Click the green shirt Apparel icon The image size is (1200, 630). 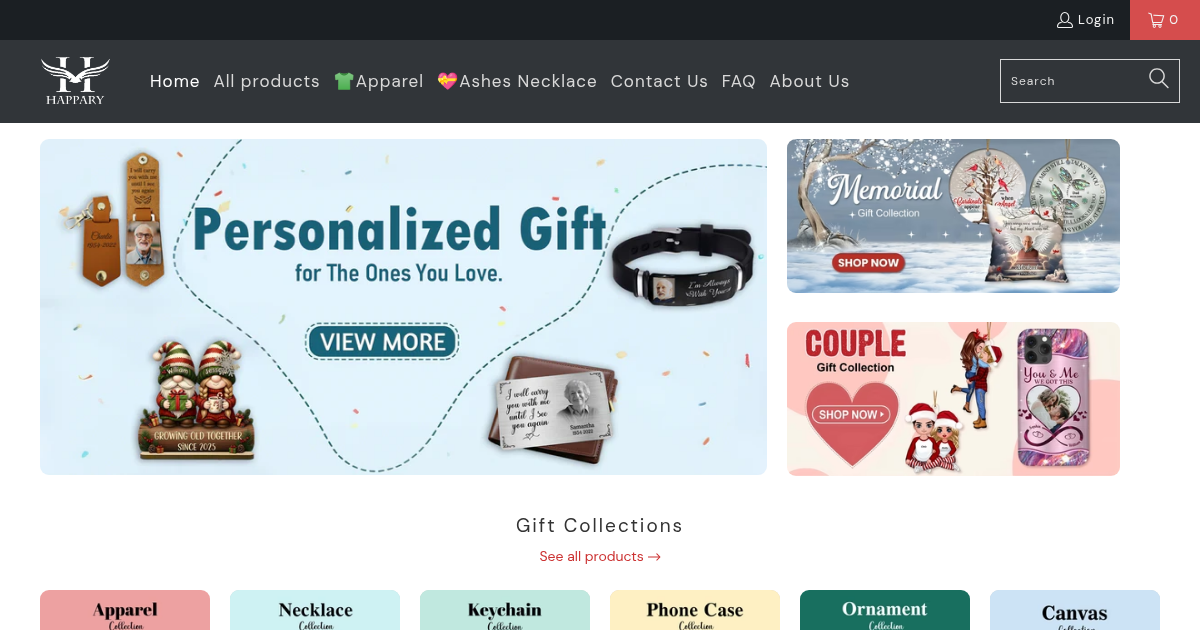pos(344,81)
